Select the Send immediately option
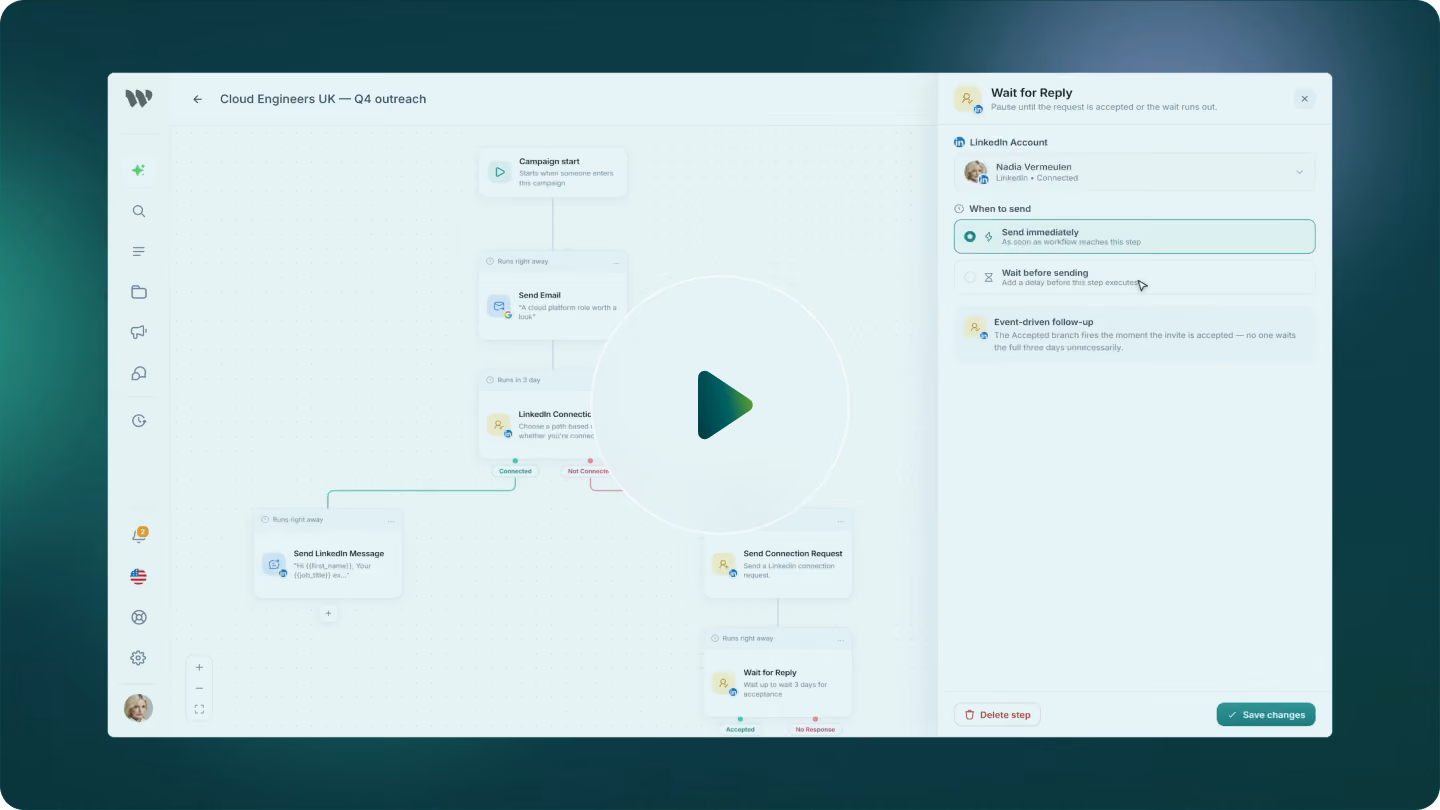 pyautogui.click(x=1134, y=237)
